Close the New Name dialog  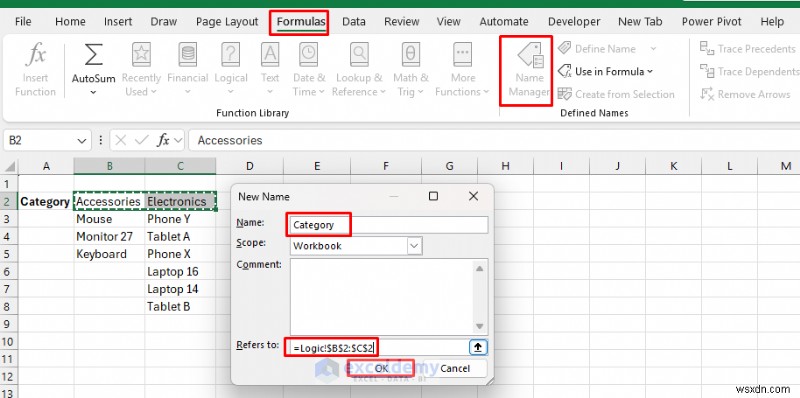pyautogui.click(x=473, y=196)
